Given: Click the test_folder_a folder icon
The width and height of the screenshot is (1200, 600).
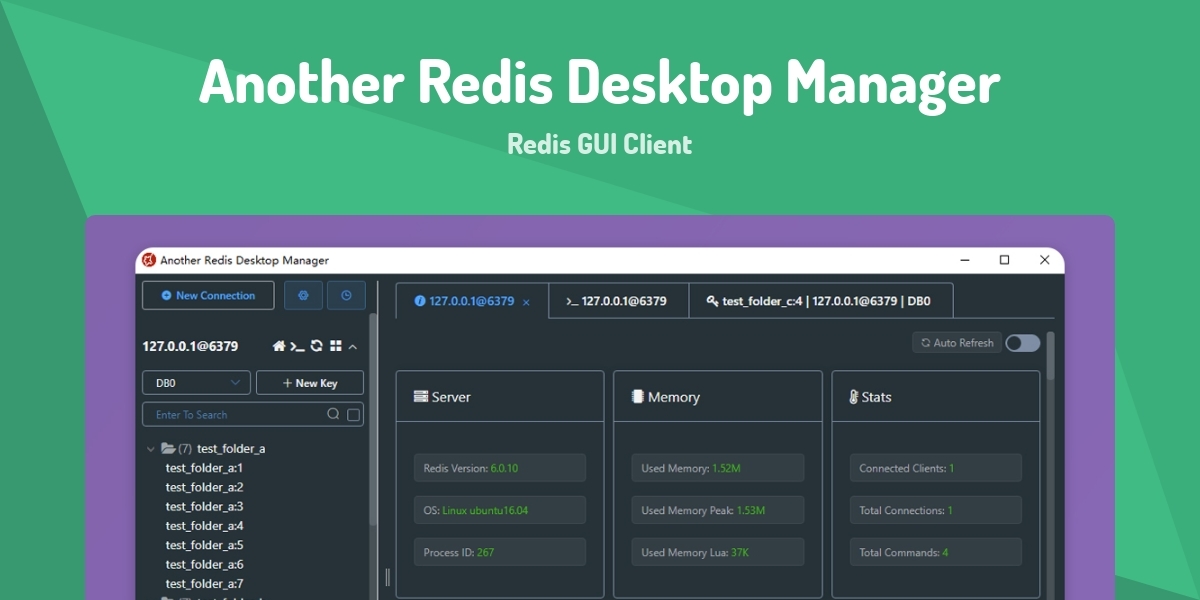Looking at the screenshot, I should pyautogui.click(x=168, y=449).
